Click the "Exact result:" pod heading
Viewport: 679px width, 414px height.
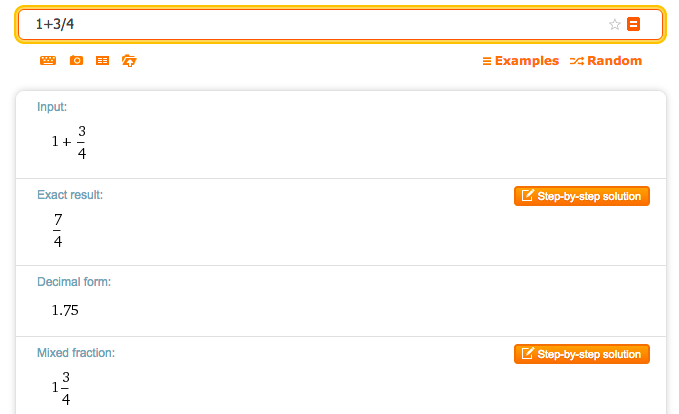pos(70,194)
